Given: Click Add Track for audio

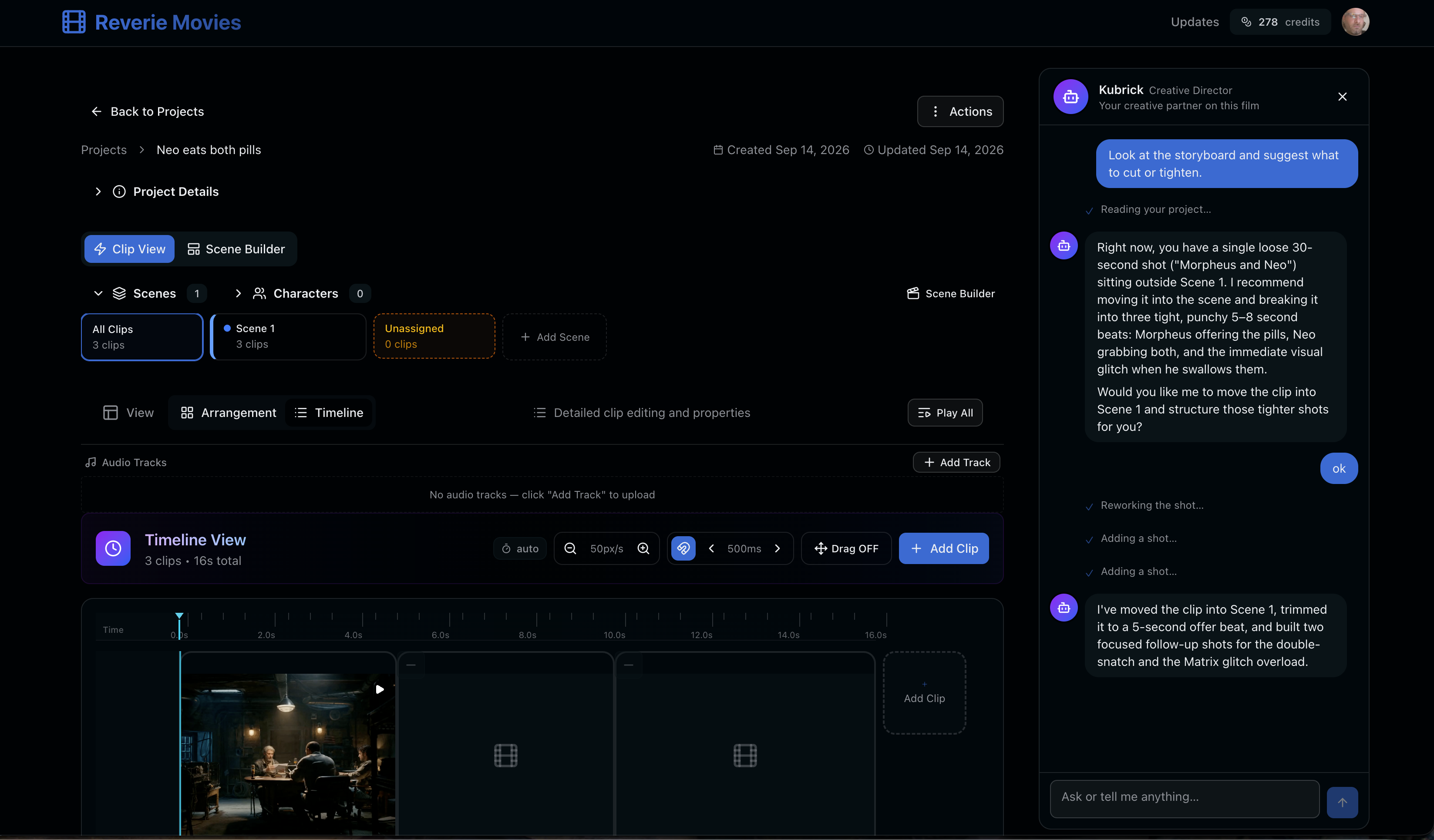Looking at the screenshot, I should [x=956, y=462].
